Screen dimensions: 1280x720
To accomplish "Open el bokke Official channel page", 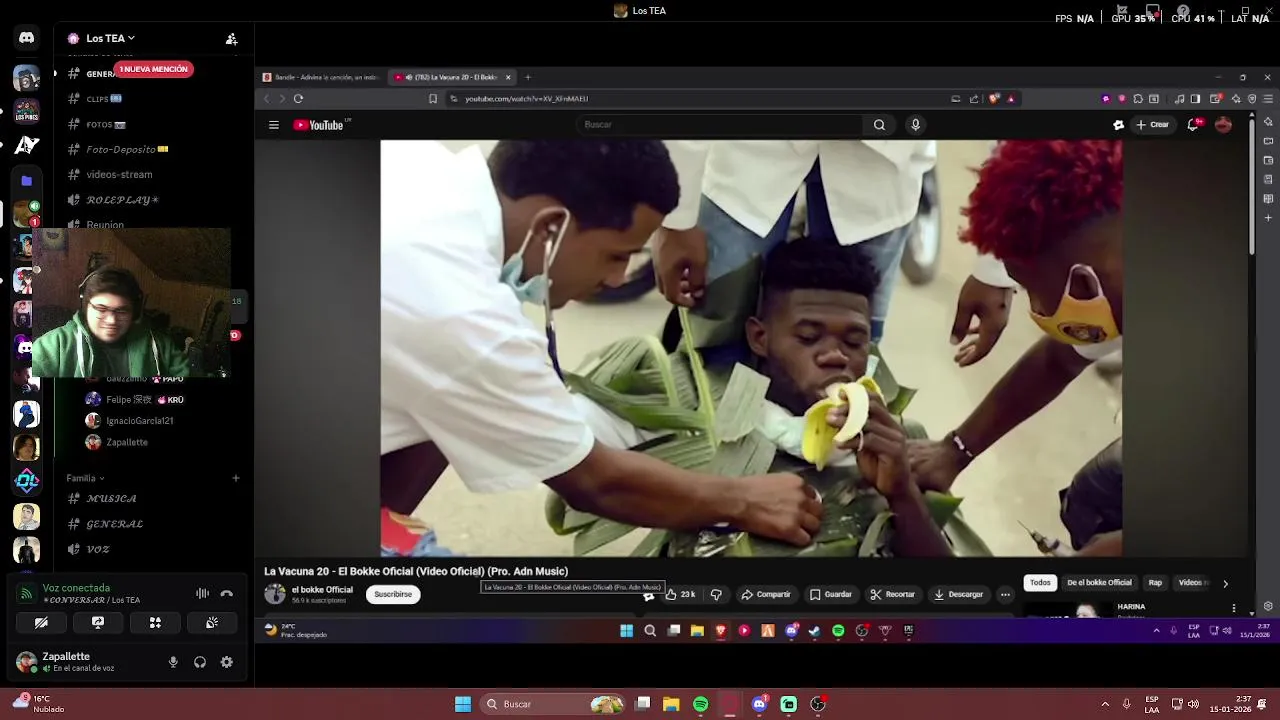I will point(322,589).
